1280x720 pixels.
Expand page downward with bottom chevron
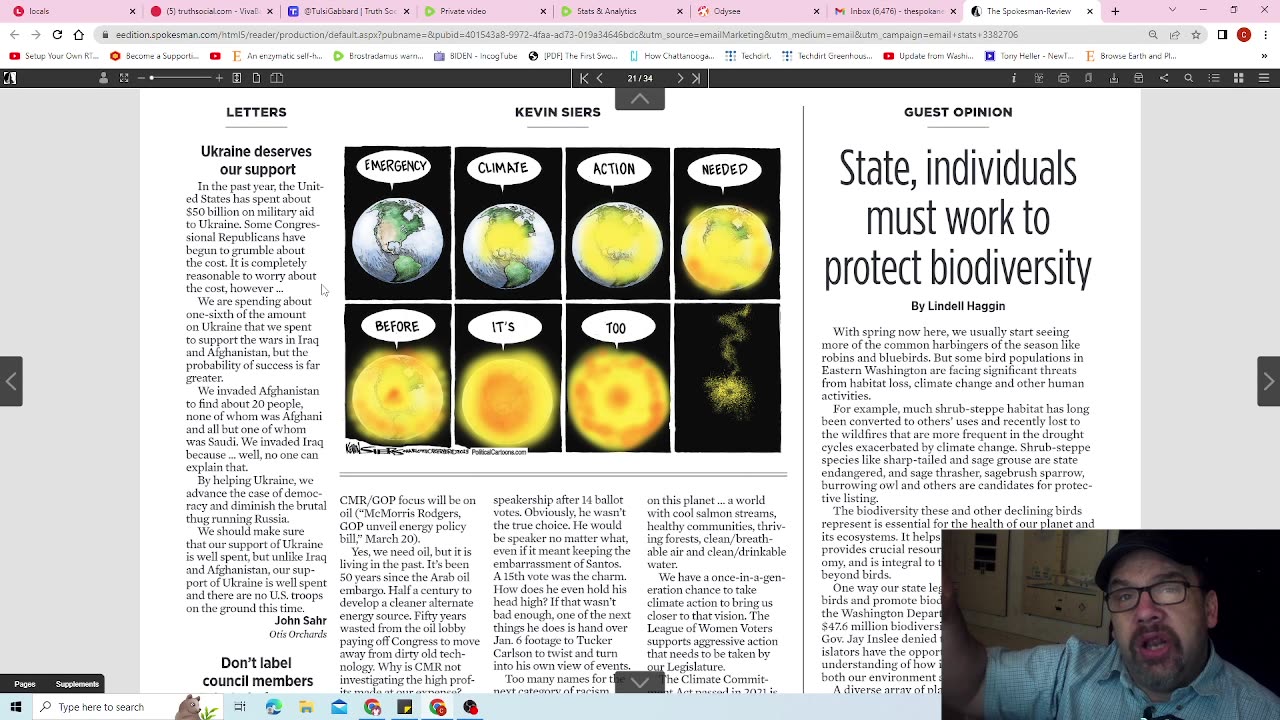(x=640, y=682)
